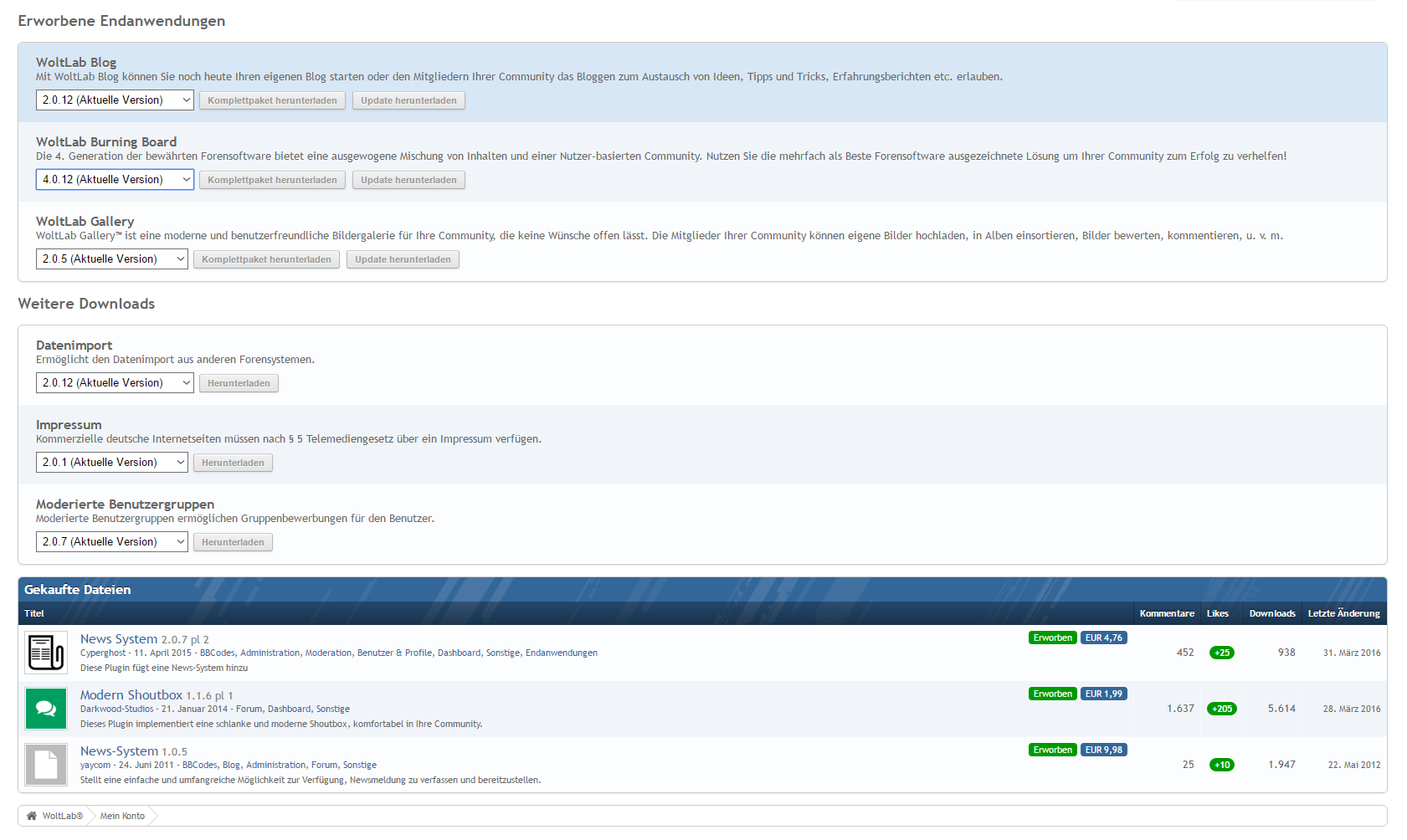Open the Modern Shoutbox title link
Image resolution: width=1407 pixels, height=840 pixels.
[x=131, y=695]
